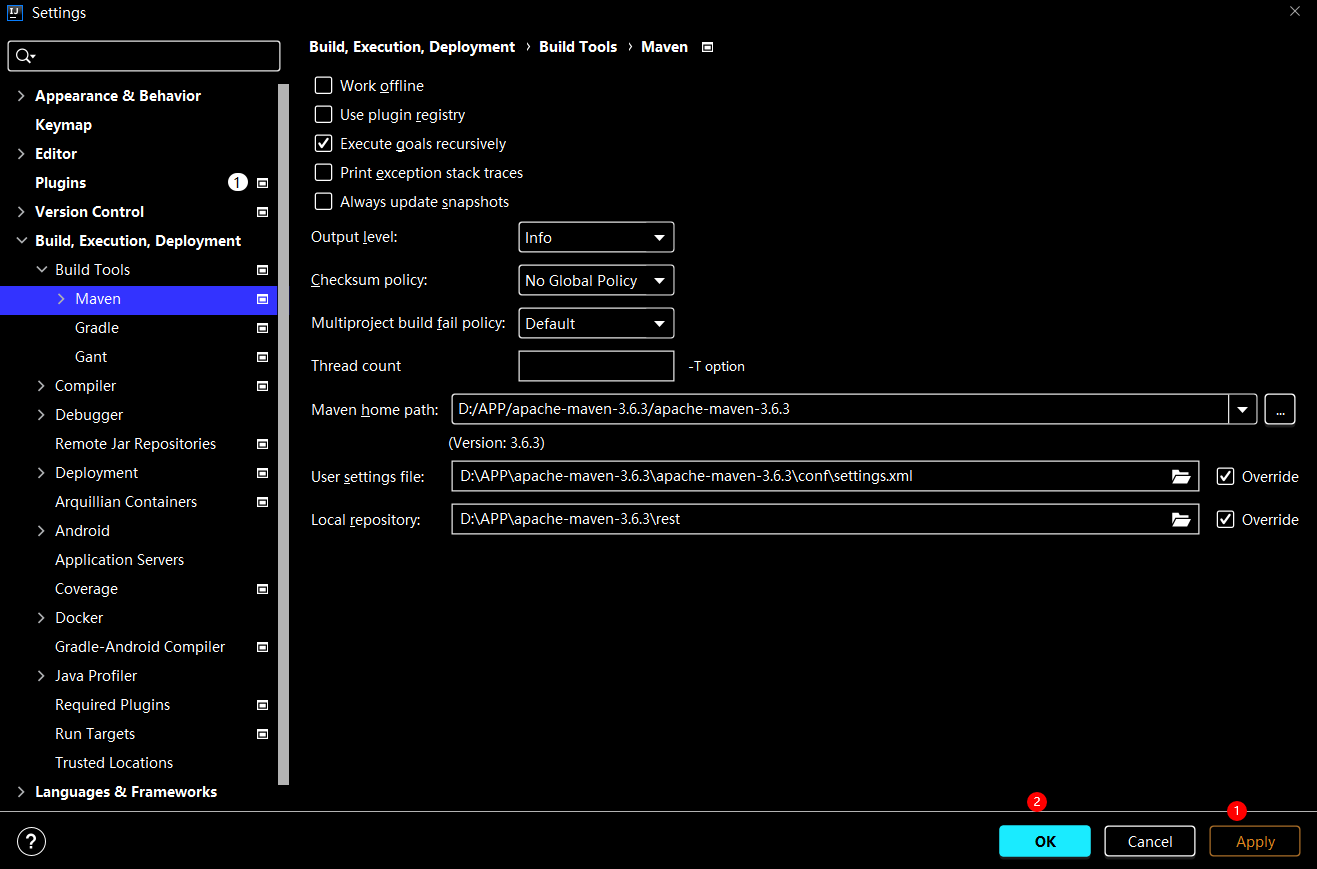This screenshot has width=1317, height=869.
Task: Collapse the Build Tools node
Action: [x=41, y=270]
